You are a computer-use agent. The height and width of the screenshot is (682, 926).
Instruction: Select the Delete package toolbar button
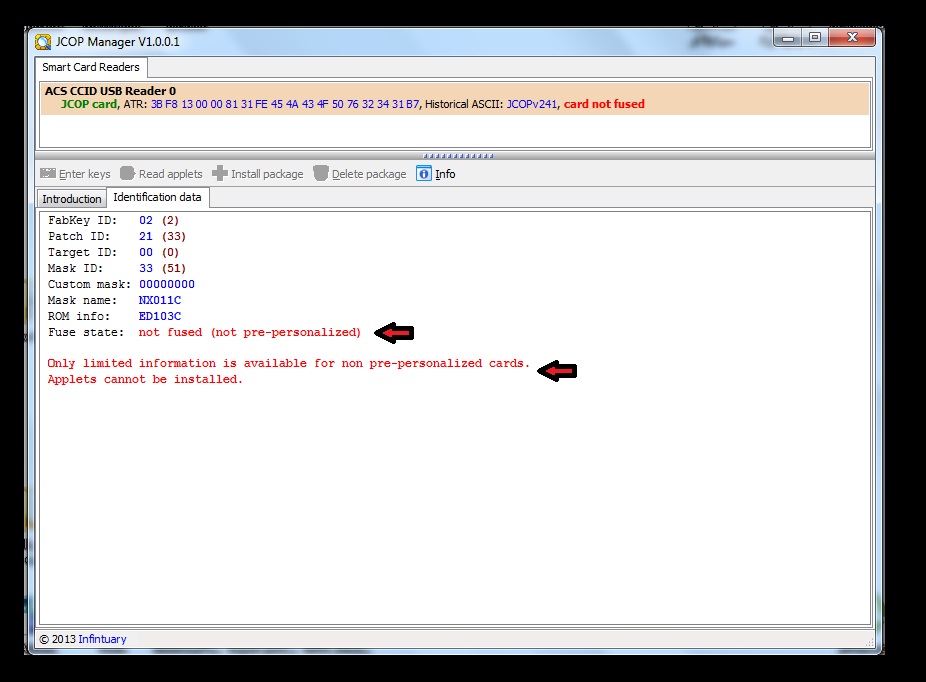pos(359,174)
